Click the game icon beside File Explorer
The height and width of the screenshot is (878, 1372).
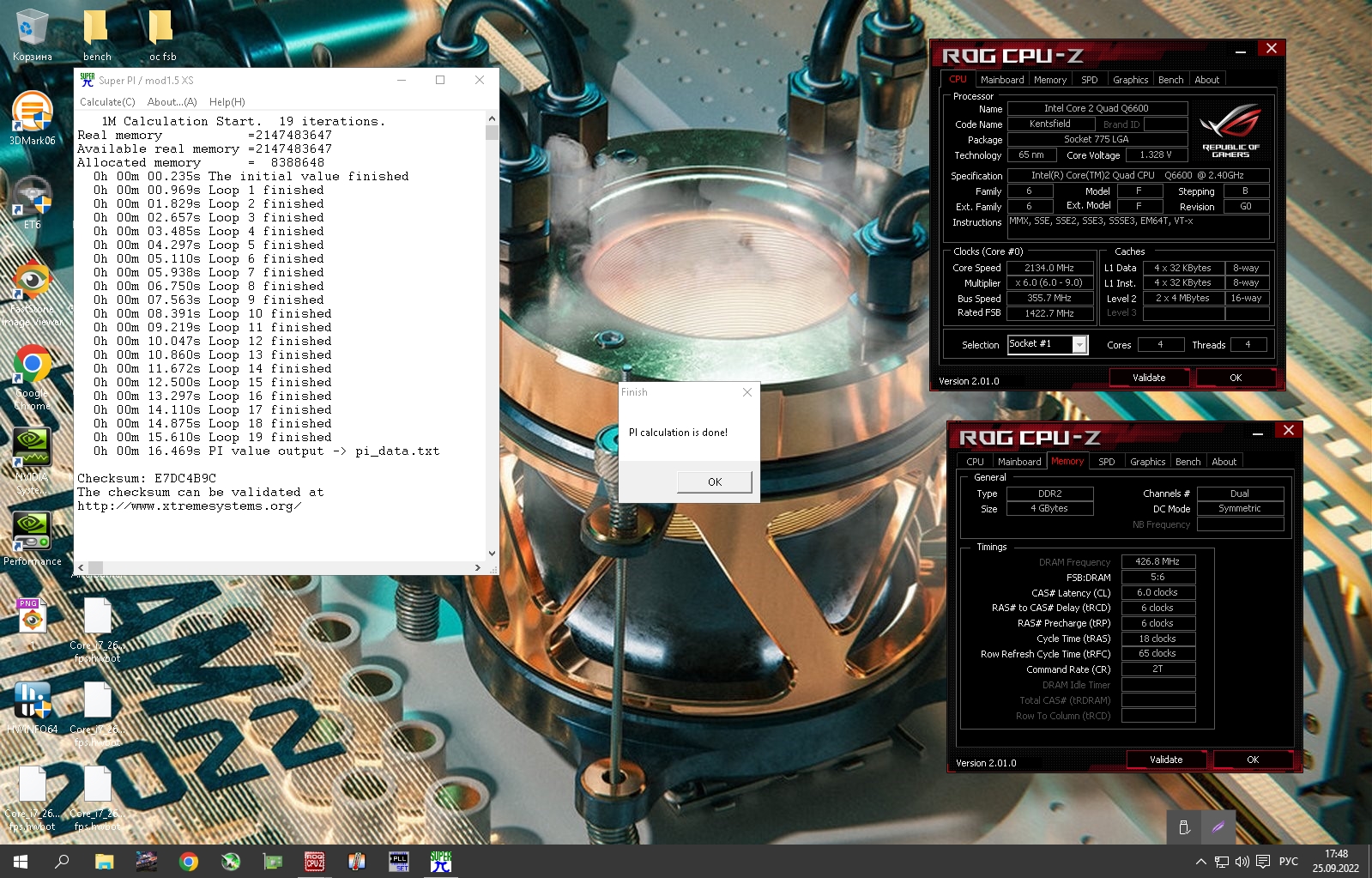point(146,861)
